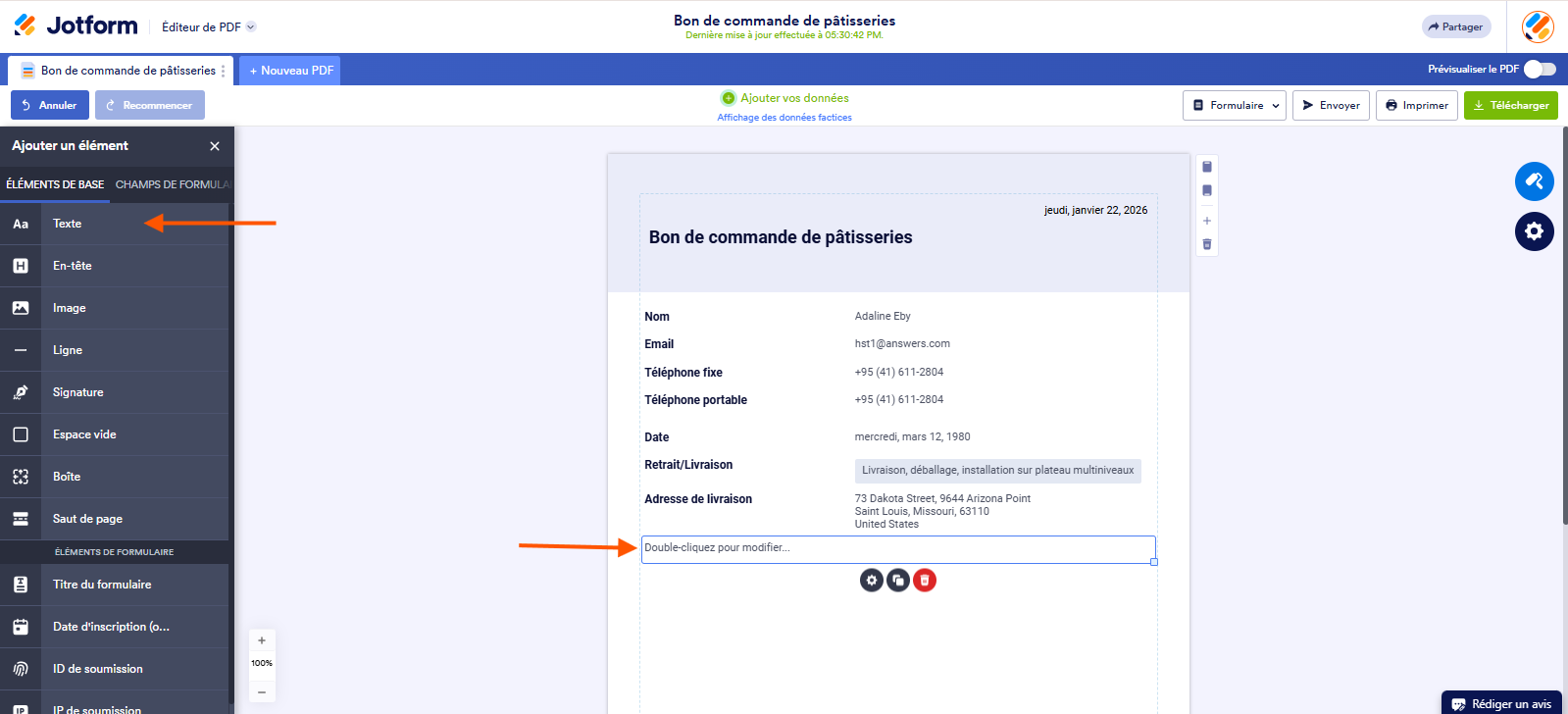The image size is (1568, 714).
Task: Click the Recommencer redo button
Action: [150, 105]
